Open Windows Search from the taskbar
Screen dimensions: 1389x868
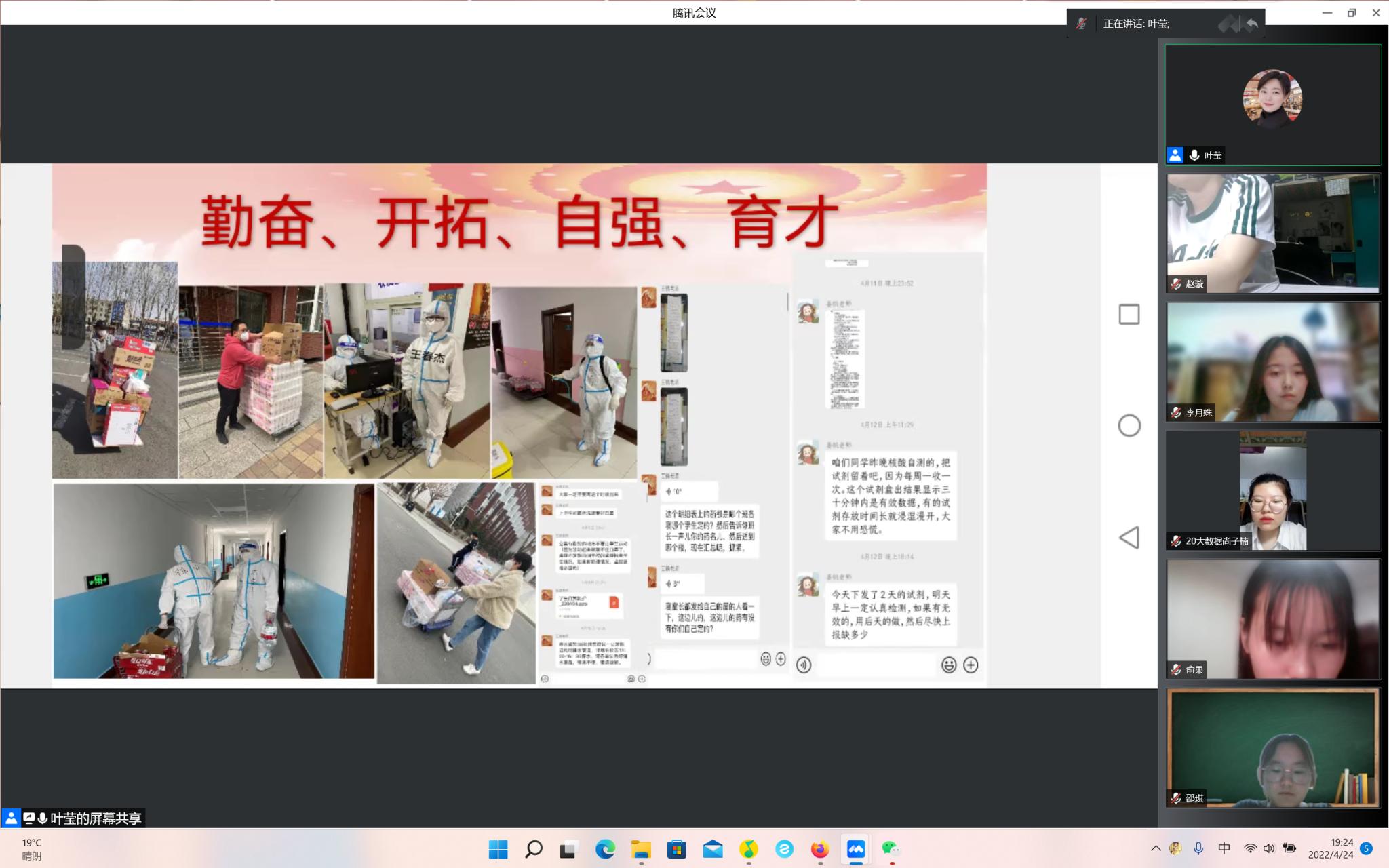[x=534, y=849]
